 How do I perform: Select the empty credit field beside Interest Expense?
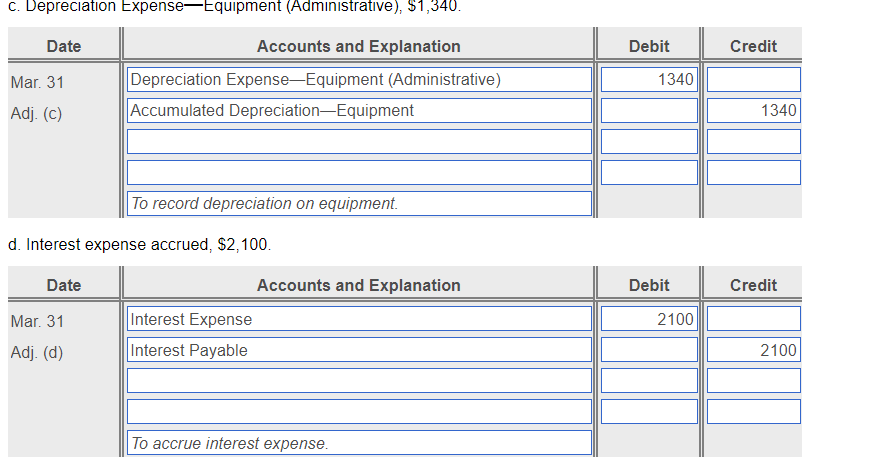click(x=754, y=319)
